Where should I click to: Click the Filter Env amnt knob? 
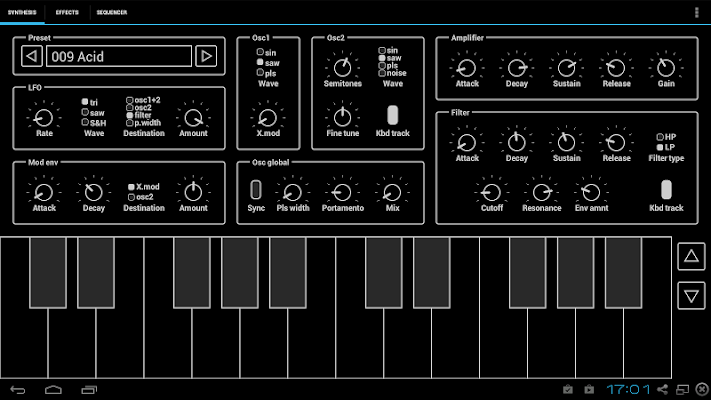591,192
